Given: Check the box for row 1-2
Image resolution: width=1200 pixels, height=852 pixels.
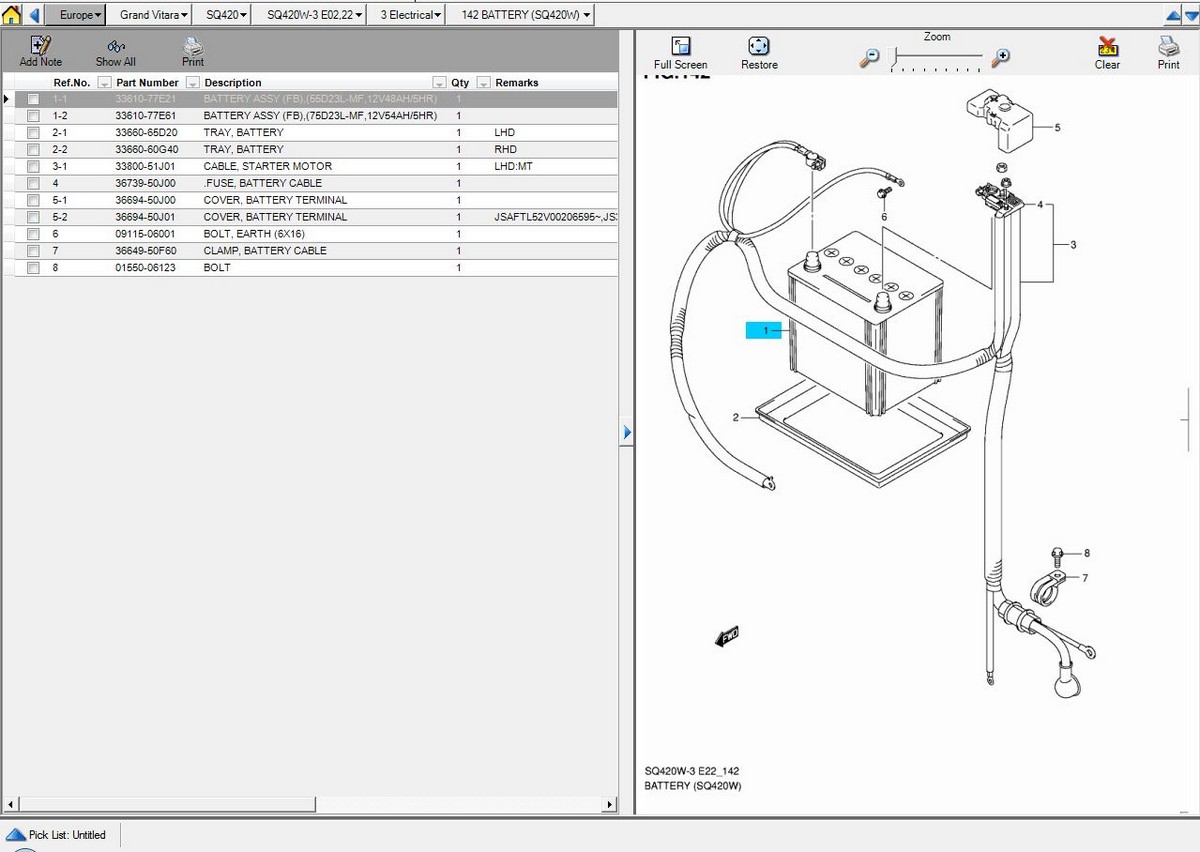Looking at the screenshot, I should tap(33, 116).
